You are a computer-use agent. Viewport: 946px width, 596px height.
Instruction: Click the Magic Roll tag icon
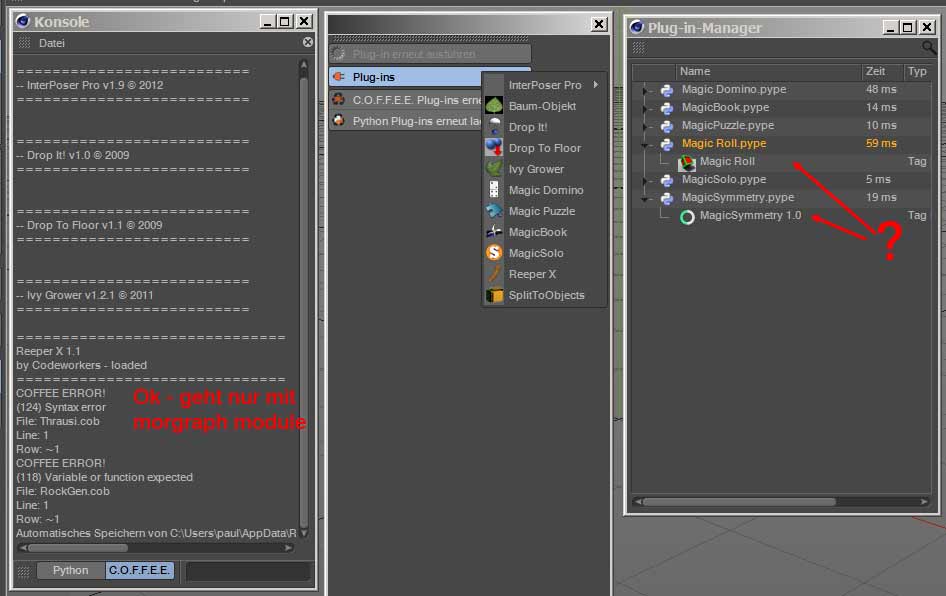tap(687, 162)
